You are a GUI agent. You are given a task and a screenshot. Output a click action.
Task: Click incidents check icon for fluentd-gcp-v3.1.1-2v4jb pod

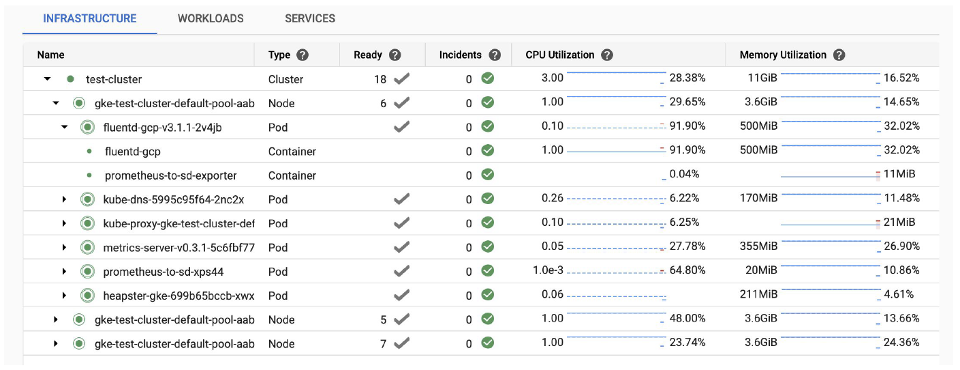[x=487, y=127]
